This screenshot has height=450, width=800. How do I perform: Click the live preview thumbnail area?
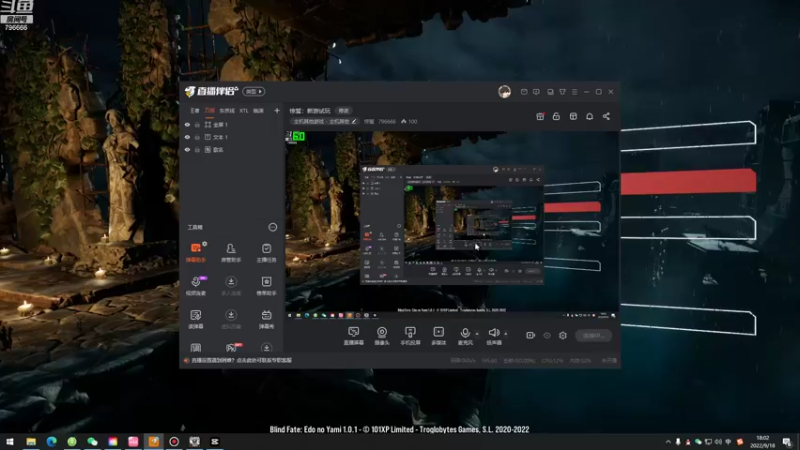coord(452,225)
